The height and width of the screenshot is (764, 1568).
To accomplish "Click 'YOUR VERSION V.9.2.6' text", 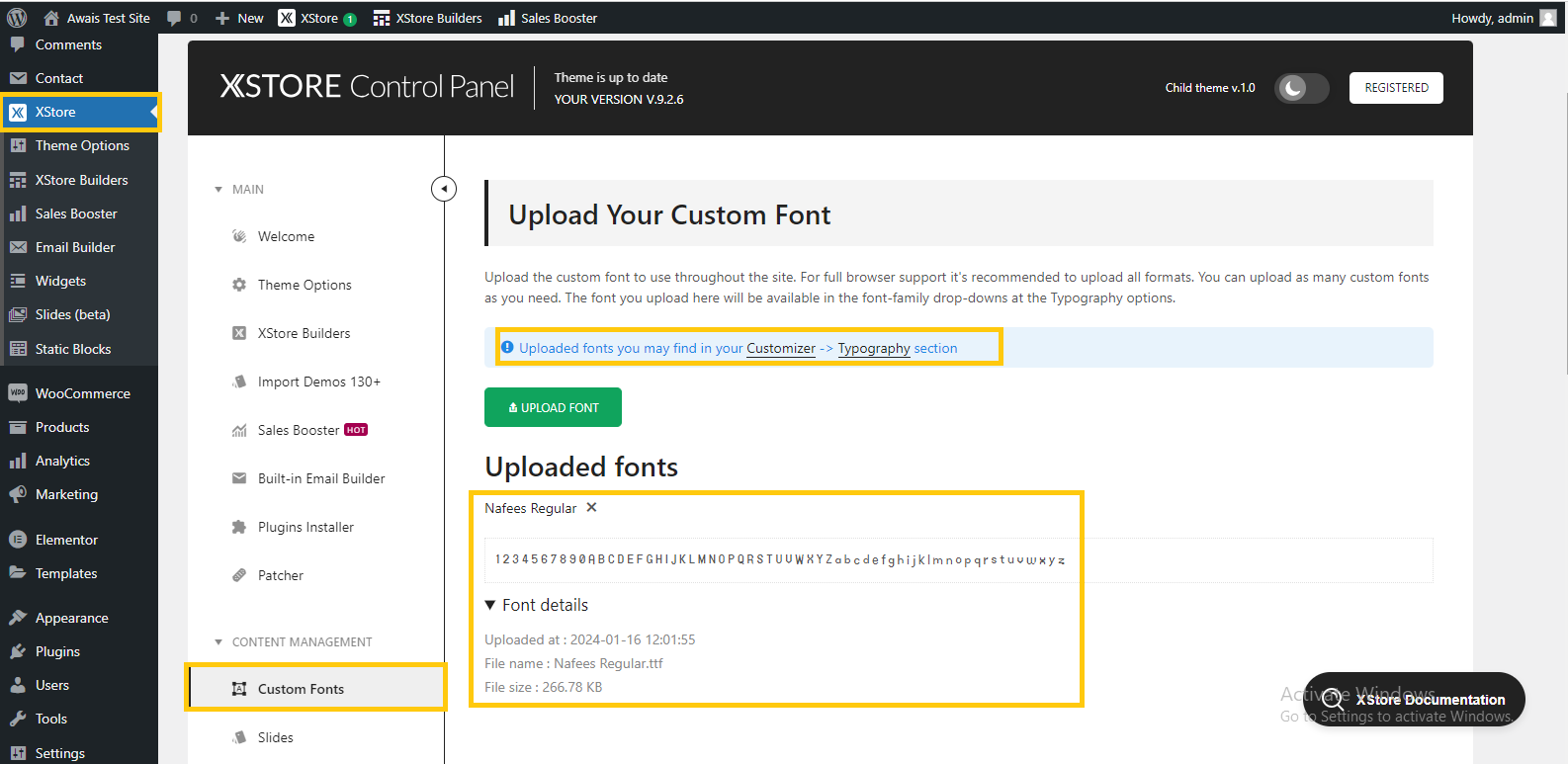I will (x=619, y=99).
